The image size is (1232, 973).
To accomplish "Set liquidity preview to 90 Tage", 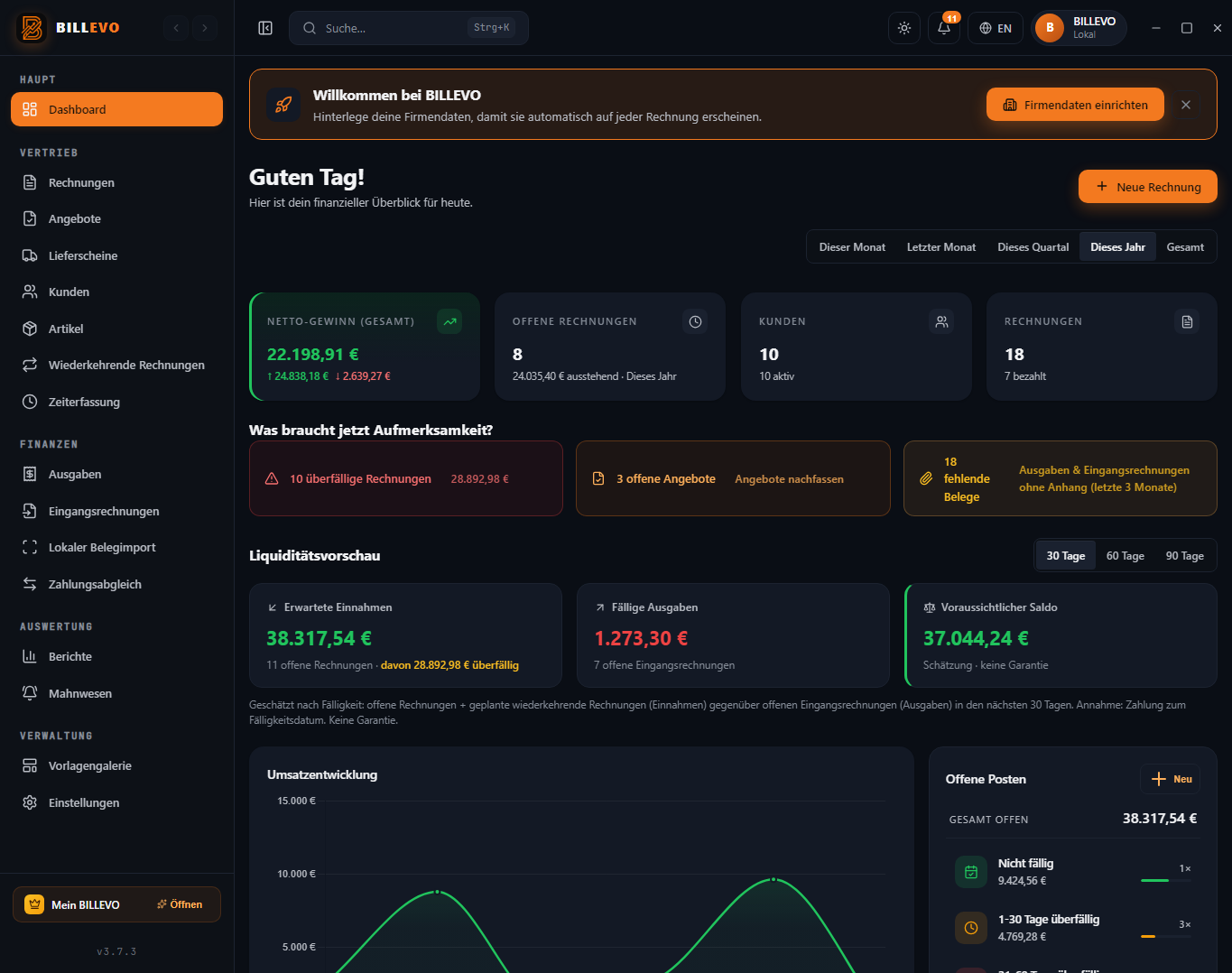I will [x=1184, y=556].
